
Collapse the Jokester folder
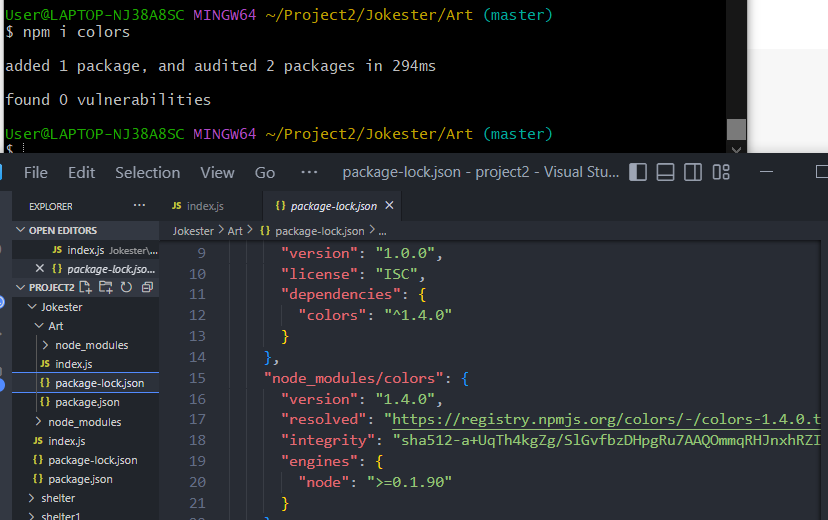(x=86, y=307)
